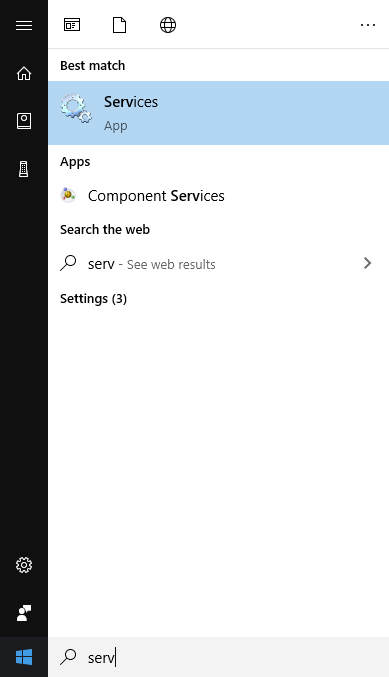Expand the Settings (3) group
Viewport: 389px width, 677px height.
(x=93, y=299)
